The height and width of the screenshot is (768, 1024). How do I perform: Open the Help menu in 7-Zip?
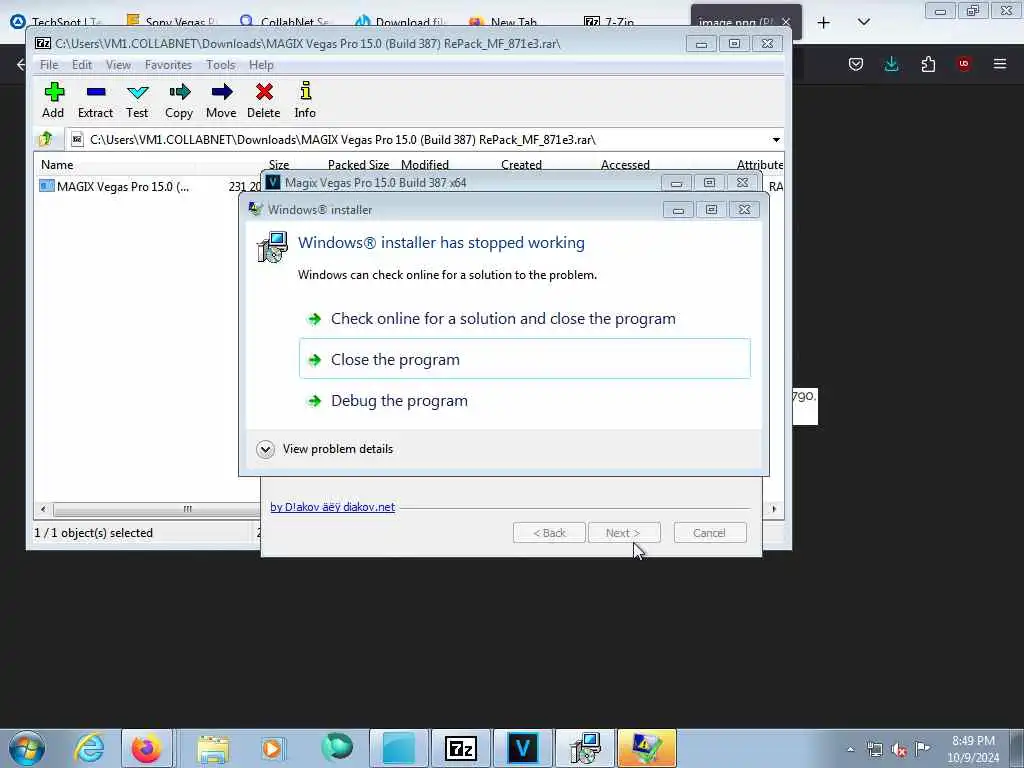(261, 65)
